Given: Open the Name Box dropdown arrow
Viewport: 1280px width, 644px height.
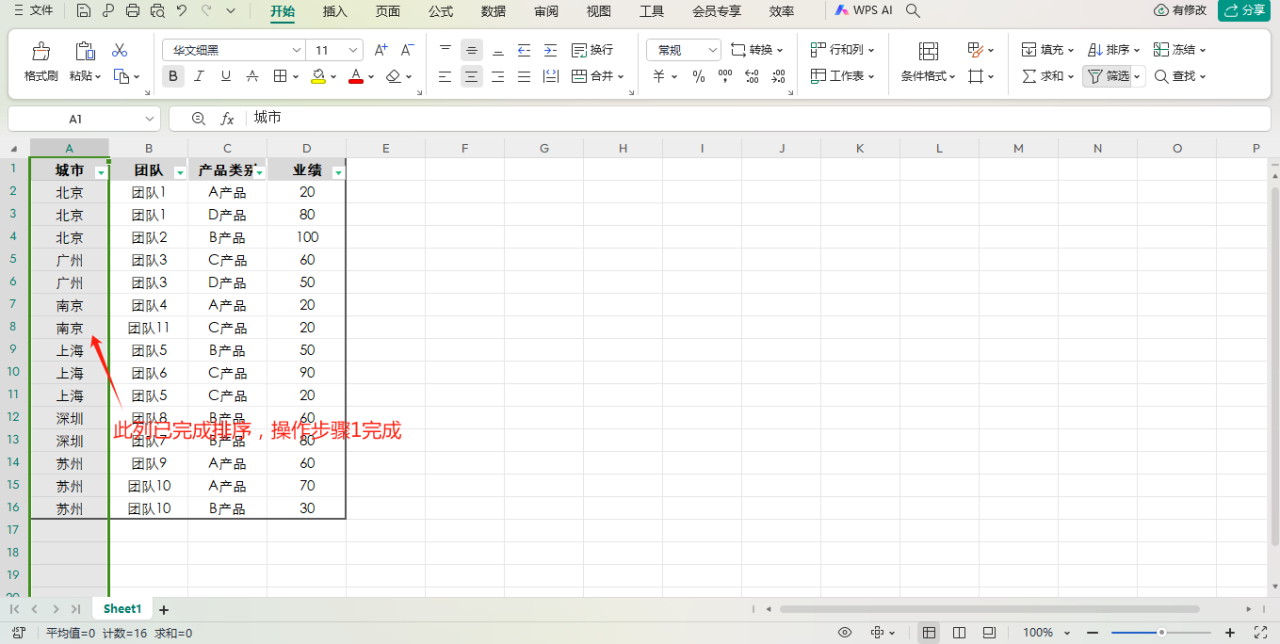Looking at the screenshot, I should (149, 119).
